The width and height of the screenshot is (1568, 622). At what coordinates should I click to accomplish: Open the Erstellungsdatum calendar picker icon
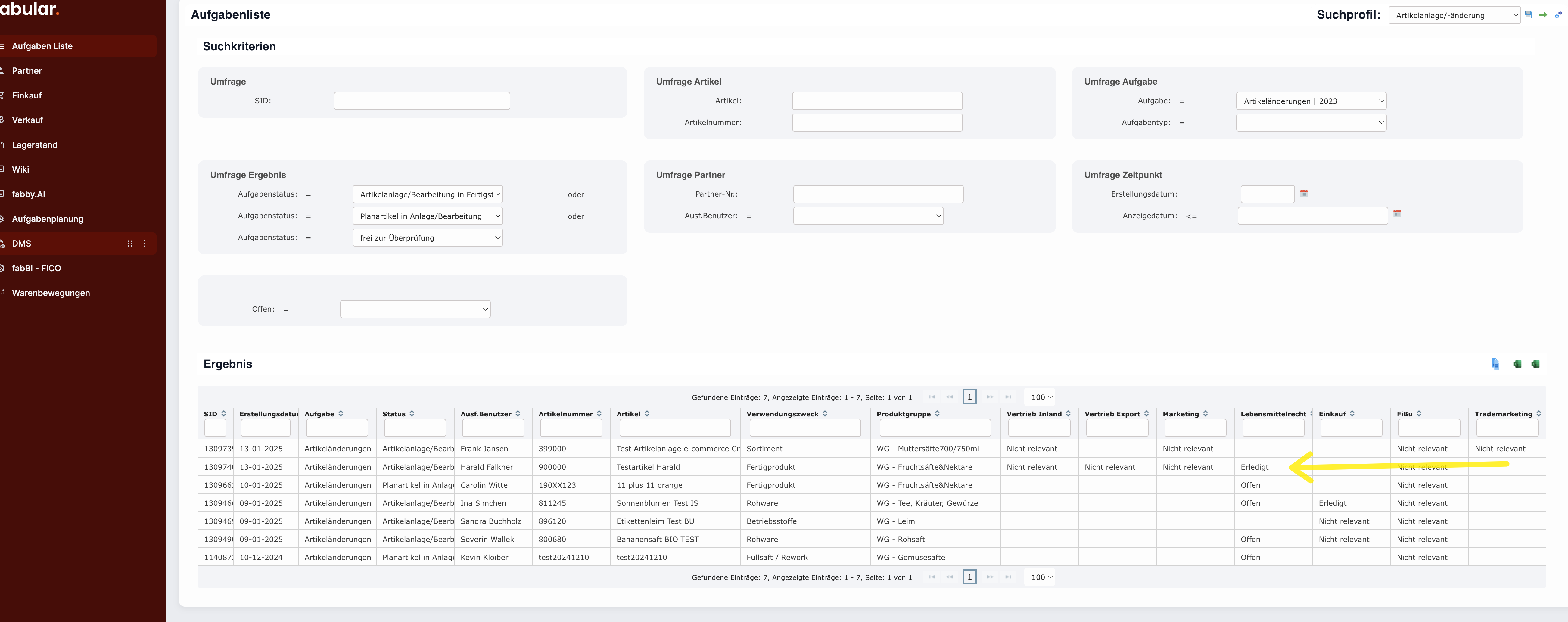click(1304, 194)
